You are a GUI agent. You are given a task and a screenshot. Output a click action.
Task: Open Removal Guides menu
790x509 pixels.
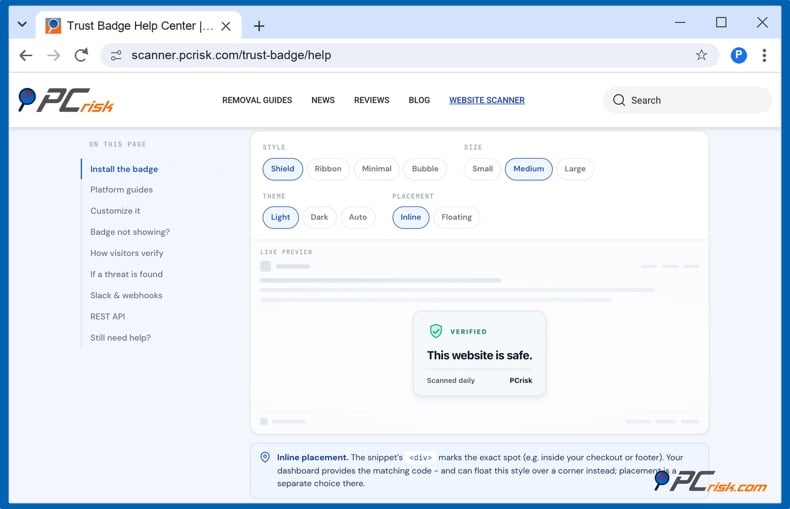257,100
